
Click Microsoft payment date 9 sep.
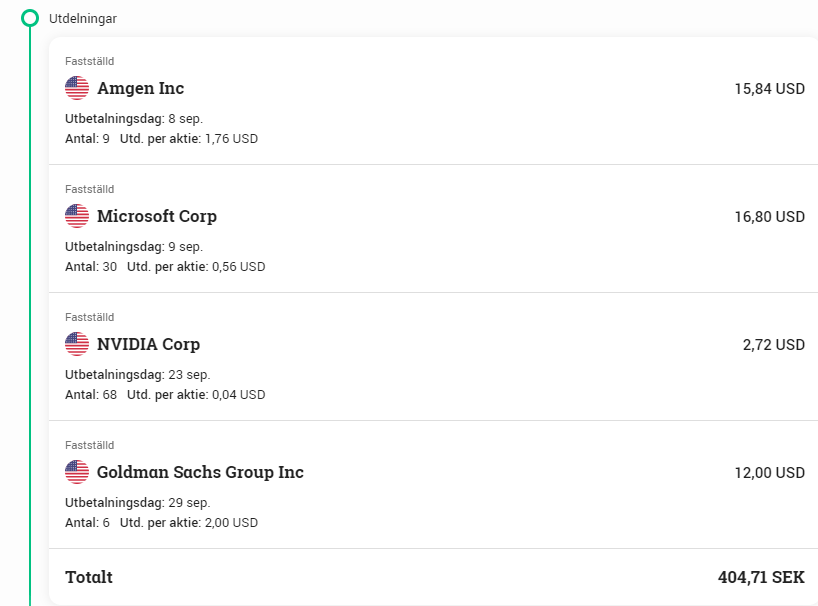(x=185, y=247)
